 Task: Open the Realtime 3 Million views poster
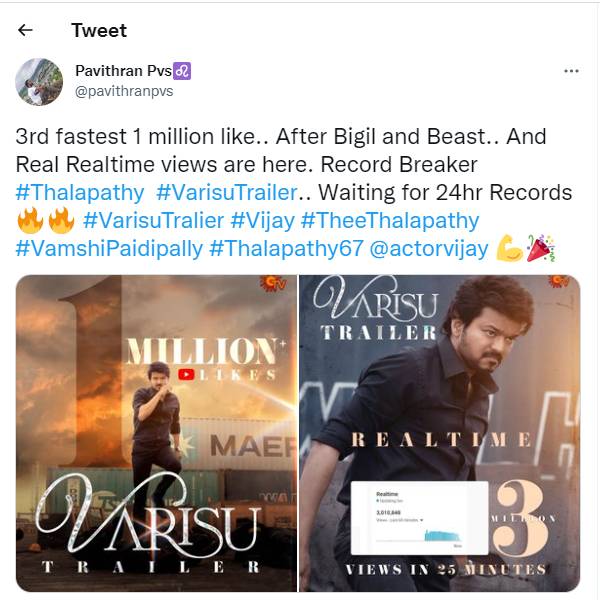click(x=440, y=433)
